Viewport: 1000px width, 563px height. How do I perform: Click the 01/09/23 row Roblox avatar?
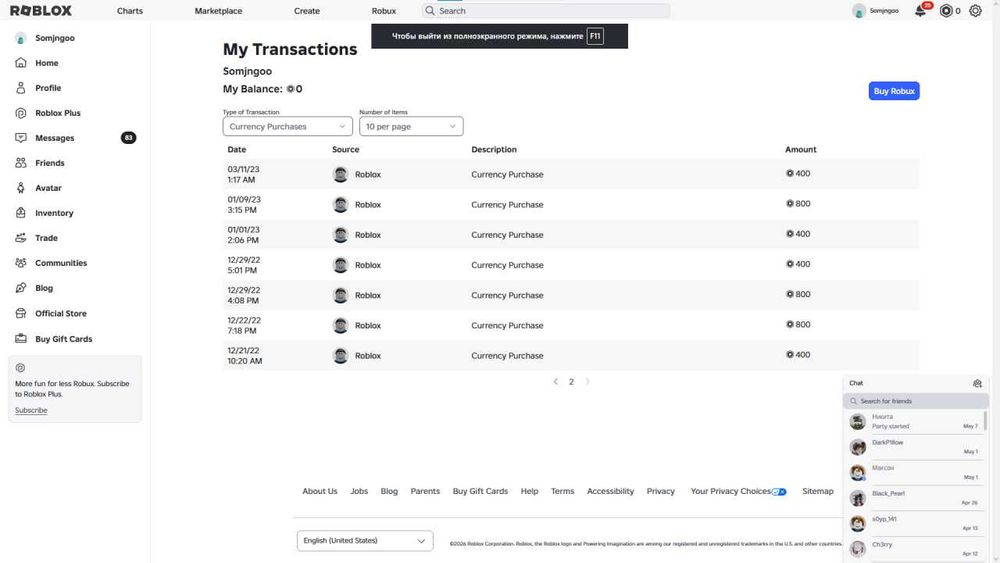[x=341, y=205]
